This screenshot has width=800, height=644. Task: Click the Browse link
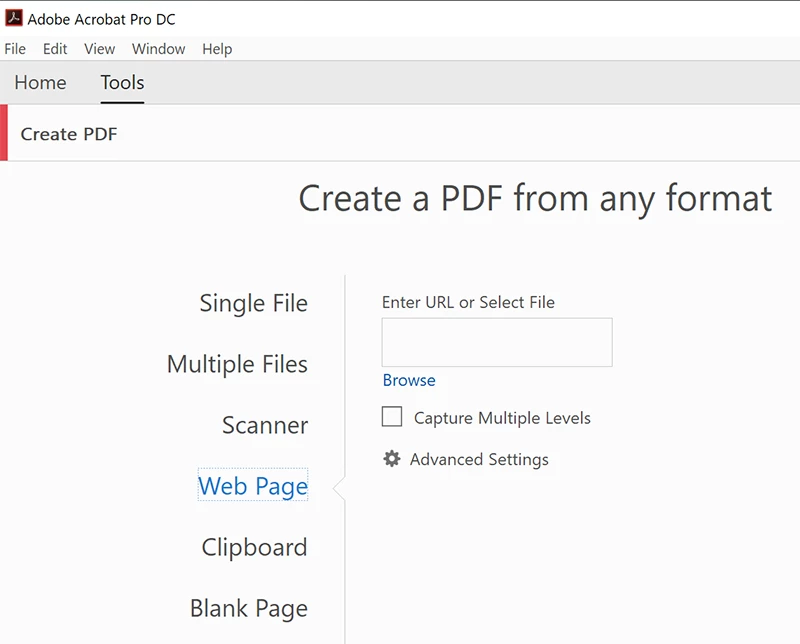[409, 380]
